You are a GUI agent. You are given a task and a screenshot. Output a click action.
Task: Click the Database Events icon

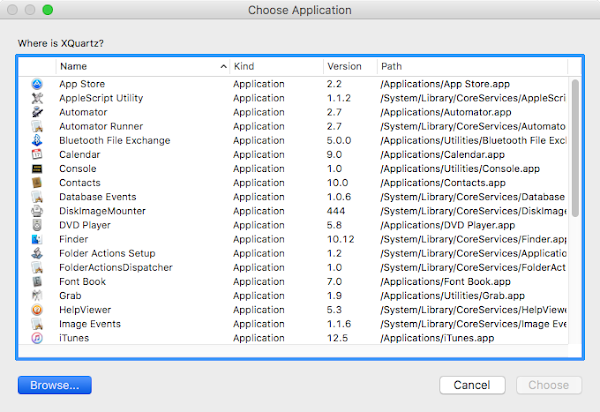click(x=37, y=197)
